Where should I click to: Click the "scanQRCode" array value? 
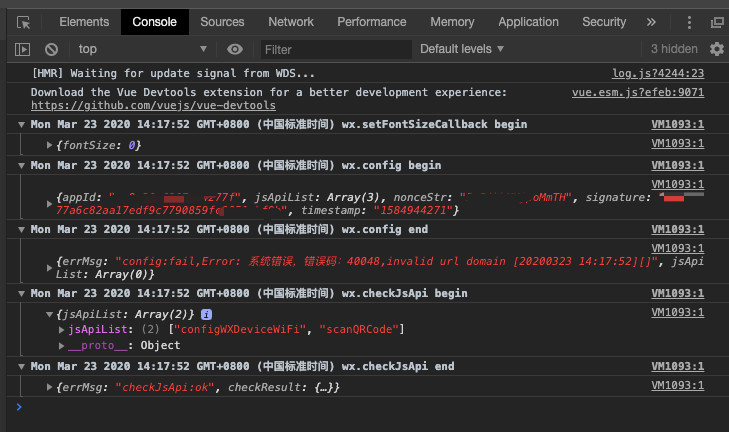[x=358, y=330]
